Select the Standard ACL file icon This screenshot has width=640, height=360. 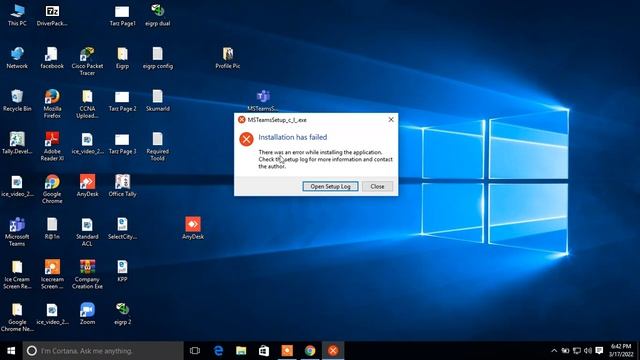pyautogui.click(x=87, y=232)
